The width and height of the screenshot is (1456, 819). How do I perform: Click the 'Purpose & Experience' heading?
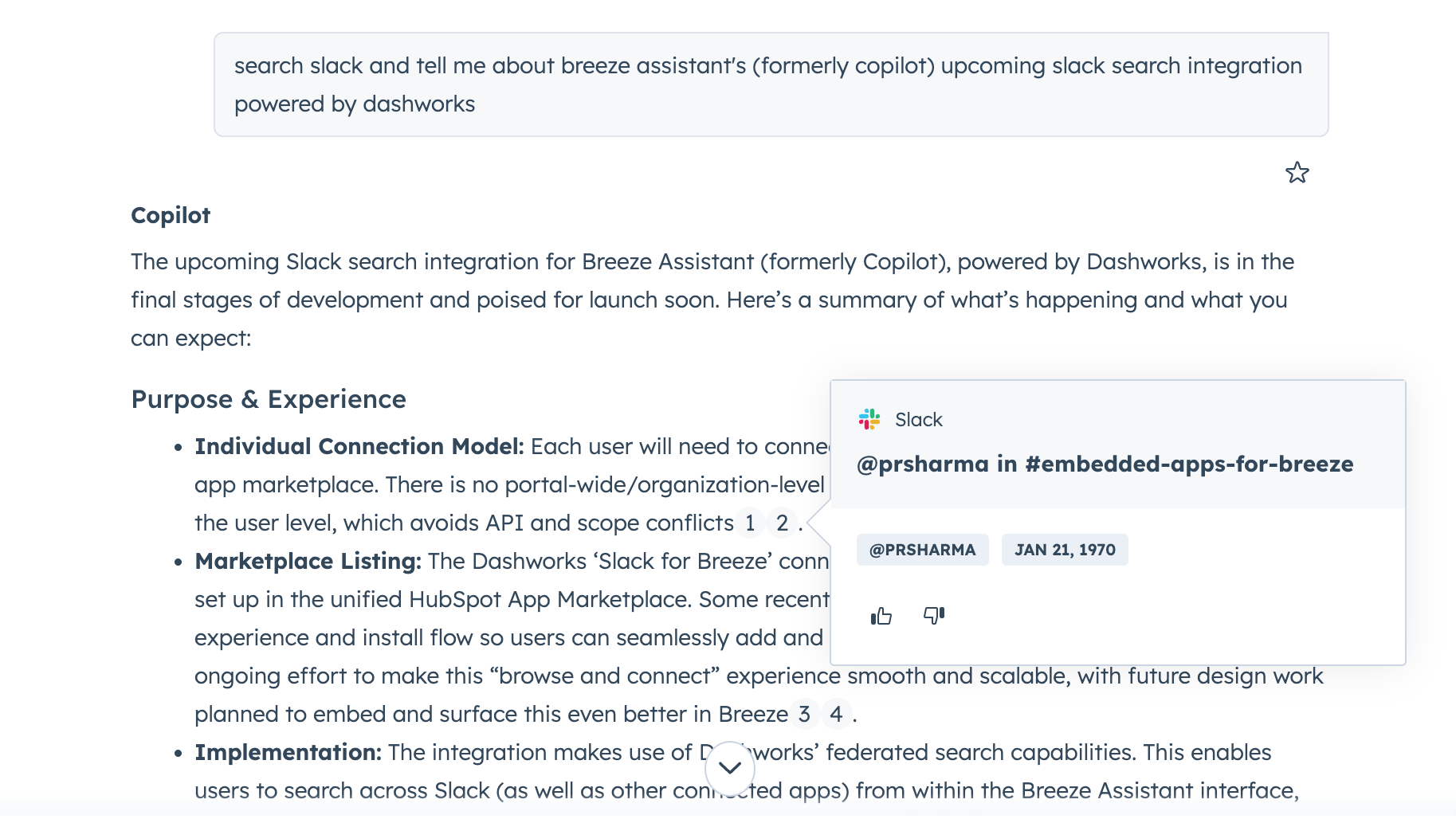pos(269,399)
